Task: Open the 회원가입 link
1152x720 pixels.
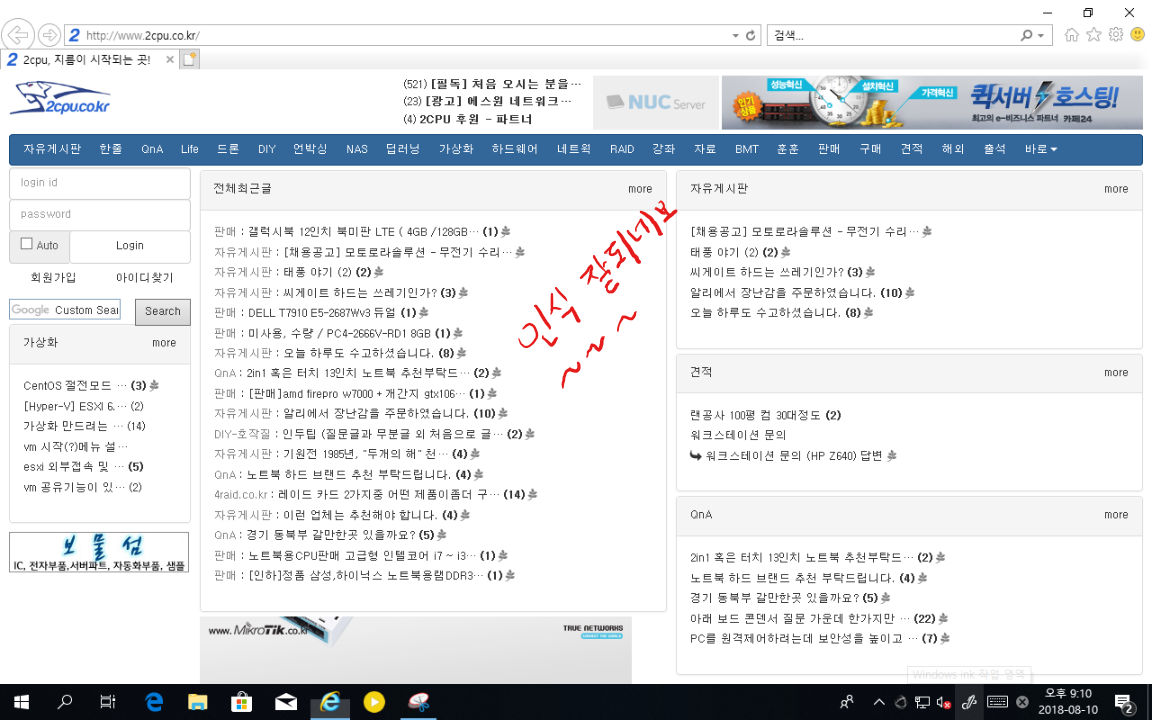Action: pyautogui.click(x=53, y=278)
